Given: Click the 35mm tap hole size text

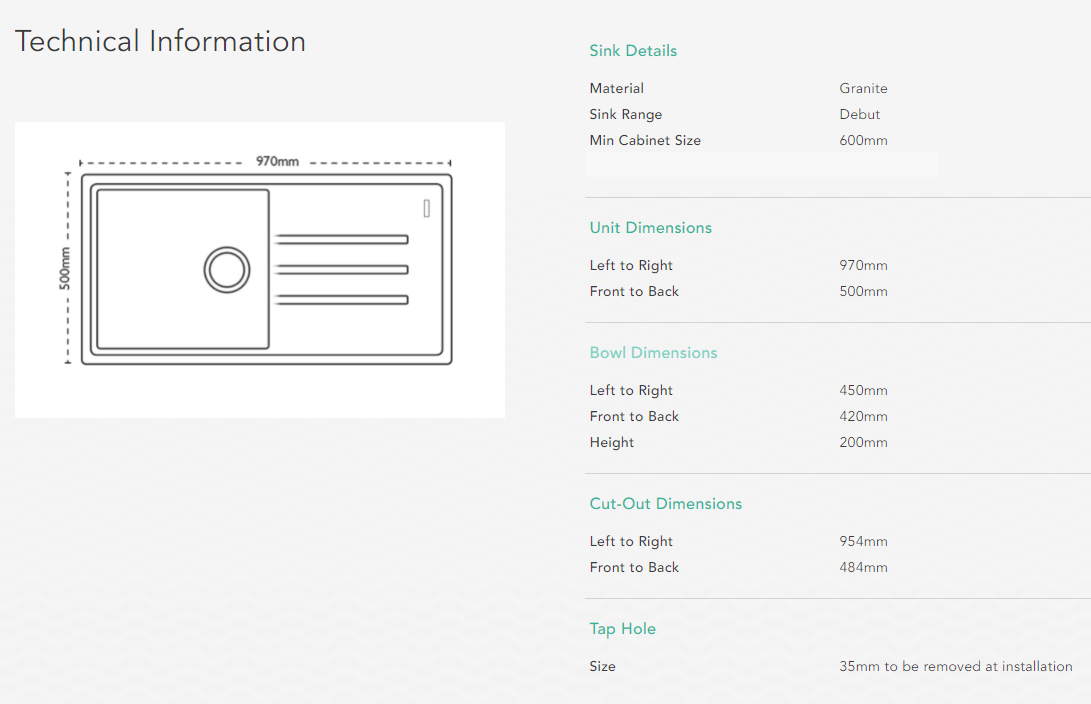Looking at the screenshot, I should pos(955,667).
